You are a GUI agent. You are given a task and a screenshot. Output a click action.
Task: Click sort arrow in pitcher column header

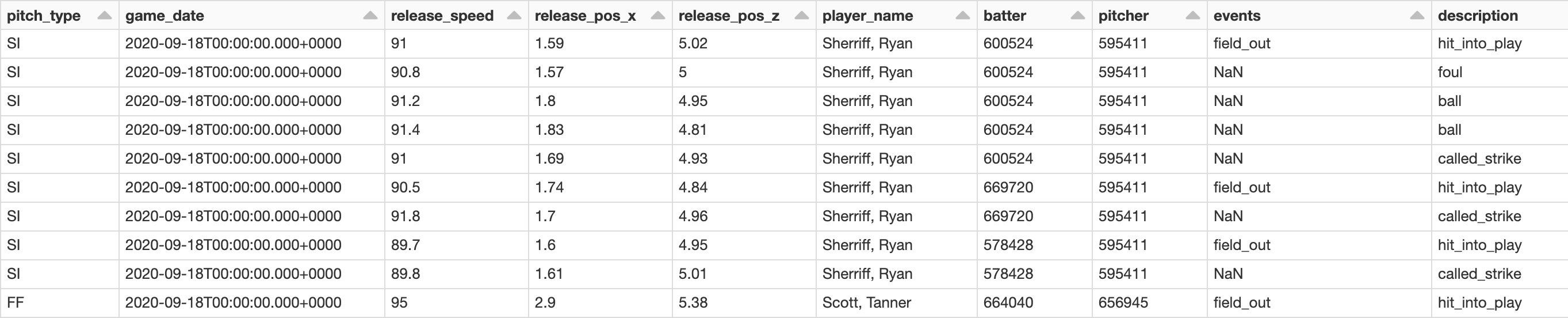[1192, 16]
